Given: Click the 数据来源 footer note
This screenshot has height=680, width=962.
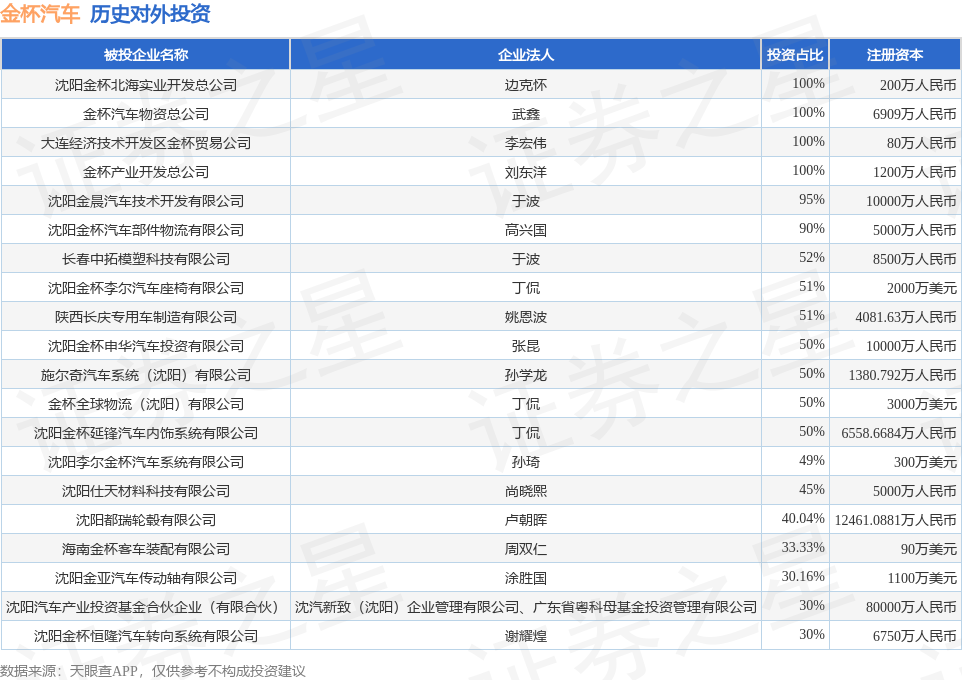Looking at the screenshot, I should pyautogui.click(x=153, y=671).
